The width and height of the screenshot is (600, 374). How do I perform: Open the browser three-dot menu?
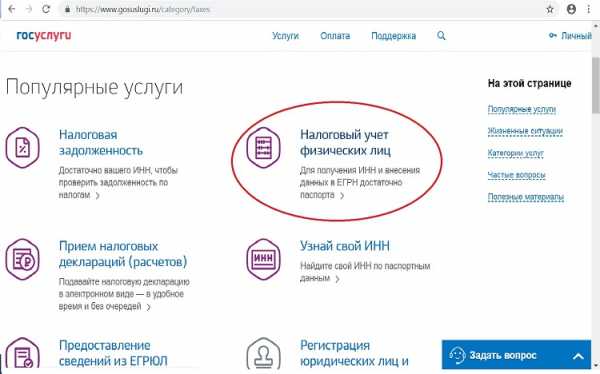(589, 9)
